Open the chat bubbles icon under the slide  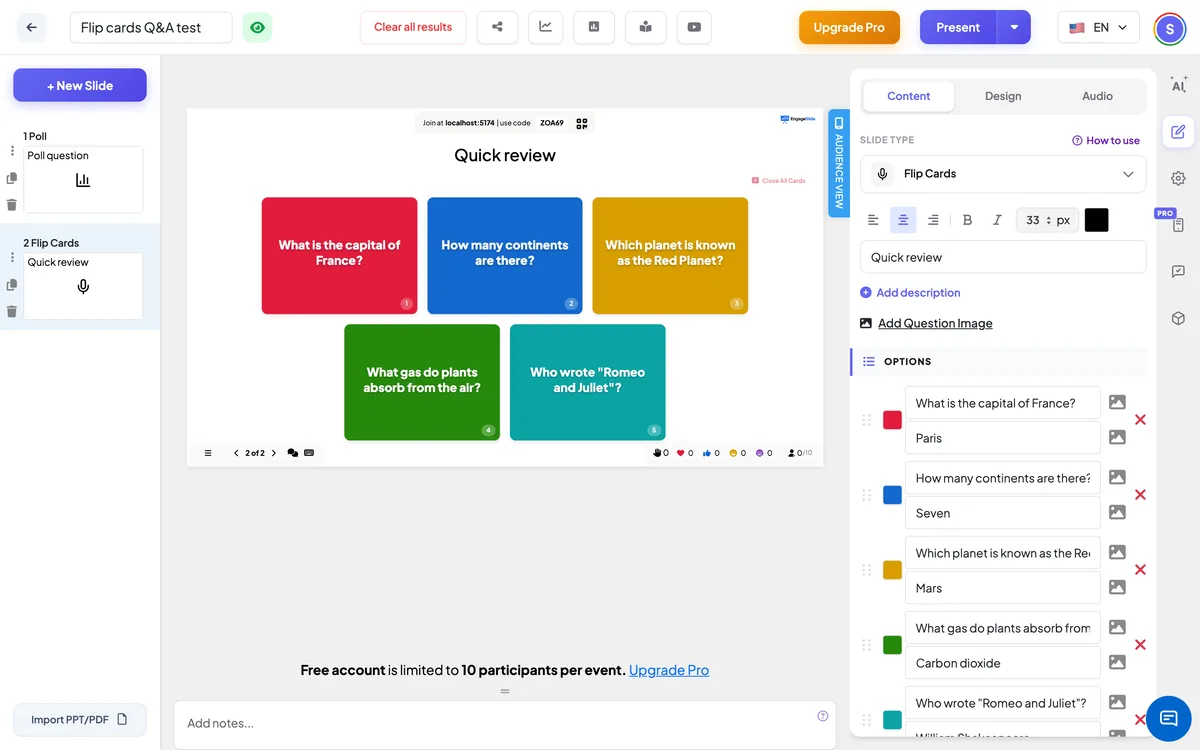tap(293, 453)
